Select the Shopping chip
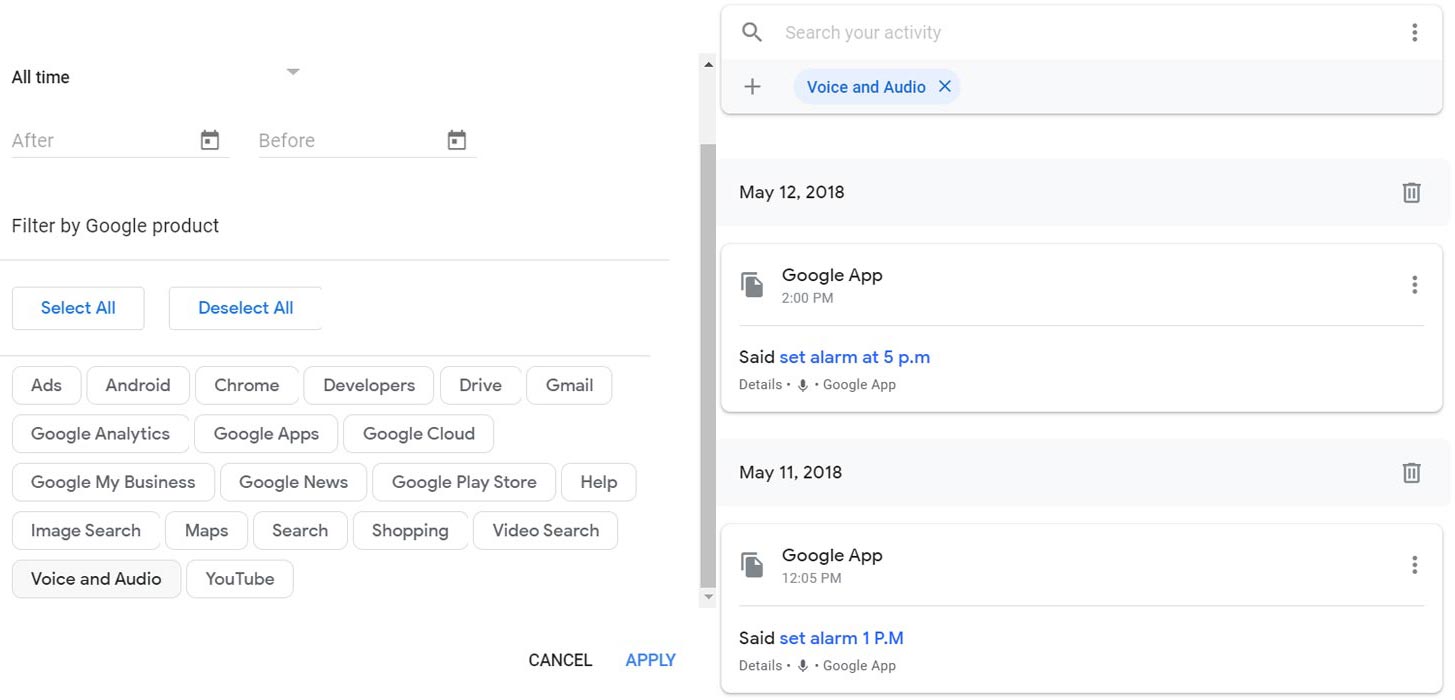Image resolution: width=1455 pixels, height=700 pixels. click(410, 531)
